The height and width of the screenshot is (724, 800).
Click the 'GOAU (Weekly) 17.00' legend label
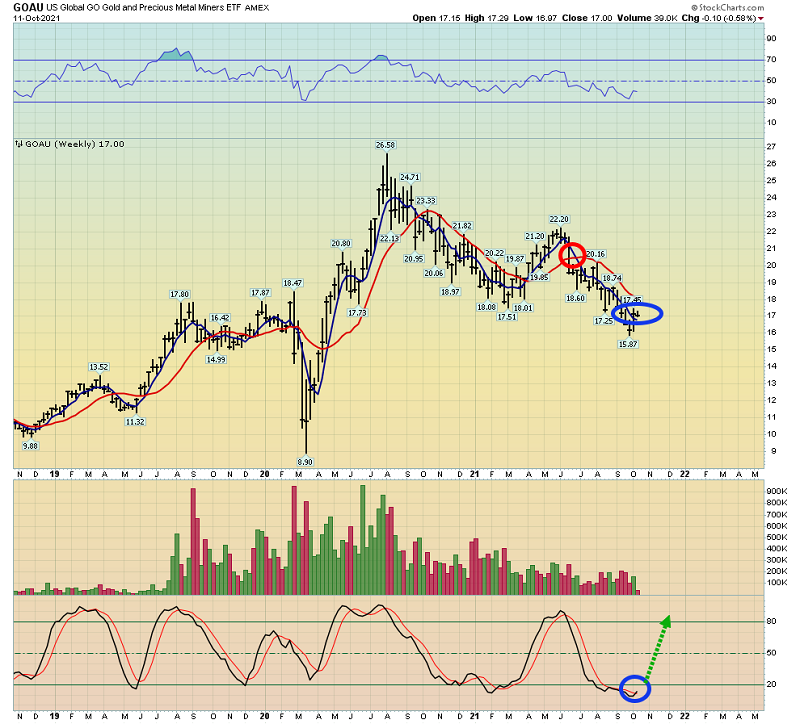coord(74,144)
